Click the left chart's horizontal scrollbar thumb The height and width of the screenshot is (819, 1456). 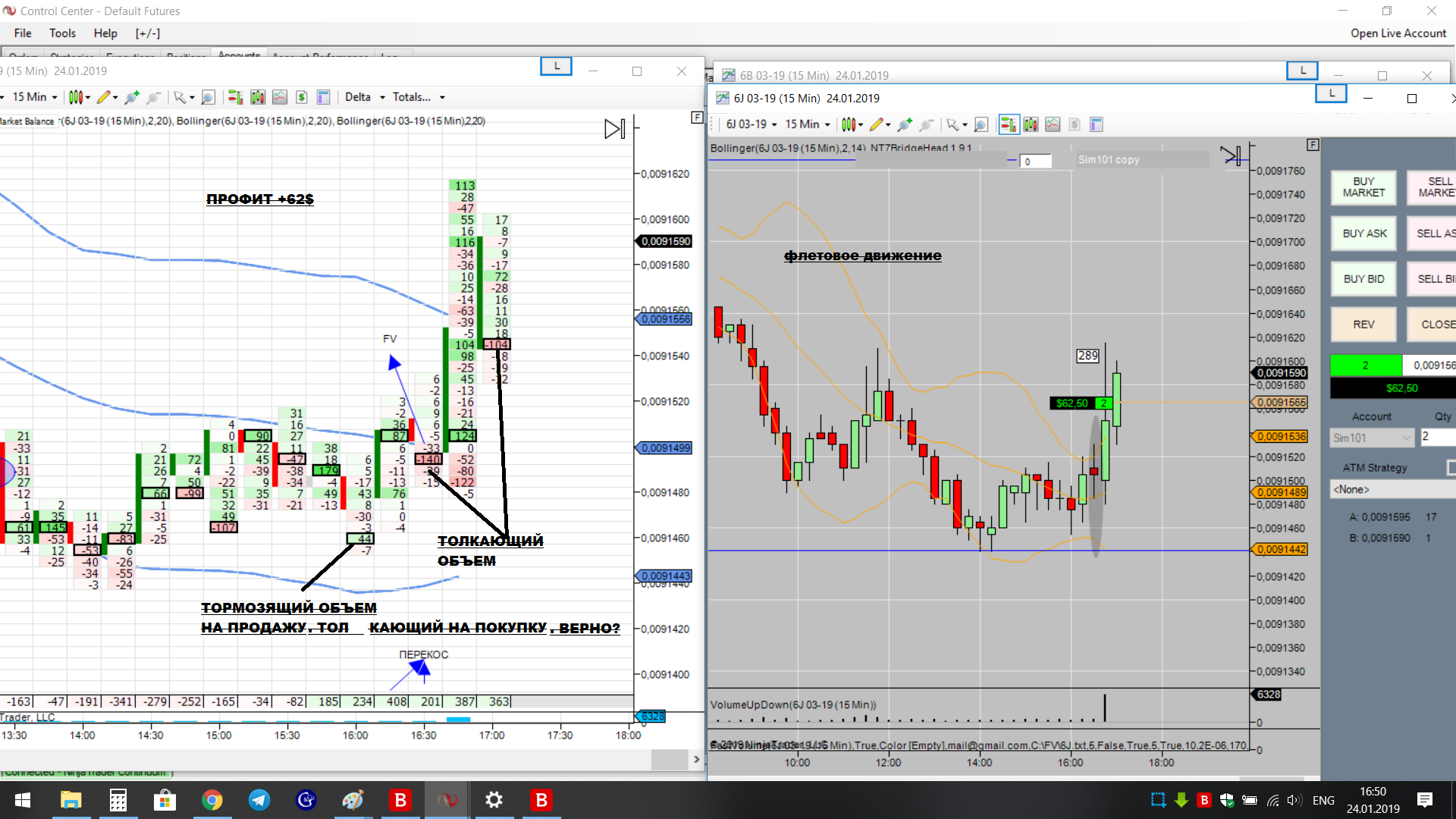coord(669,759)
